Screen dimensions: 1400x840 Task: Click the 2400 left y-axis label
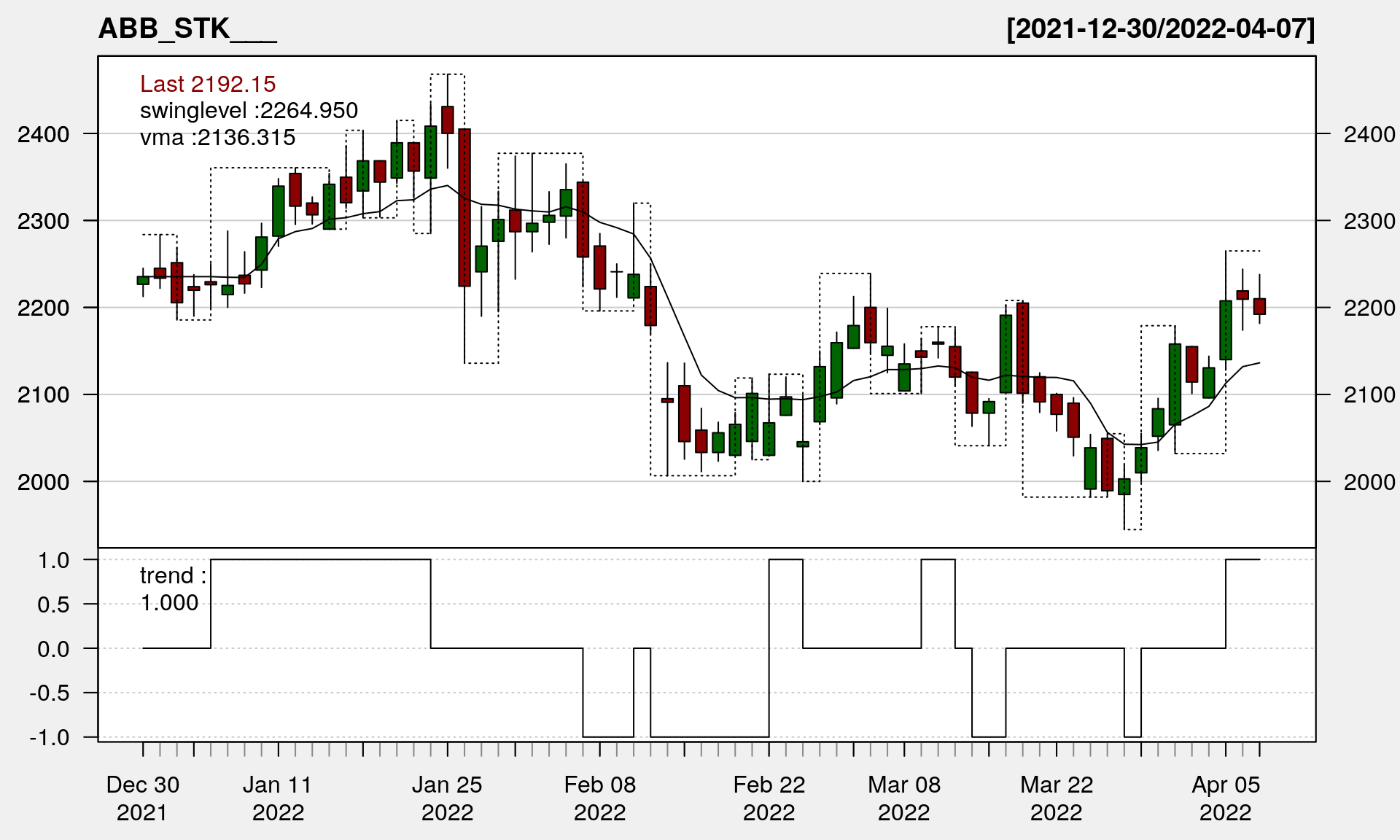[43, 134]
